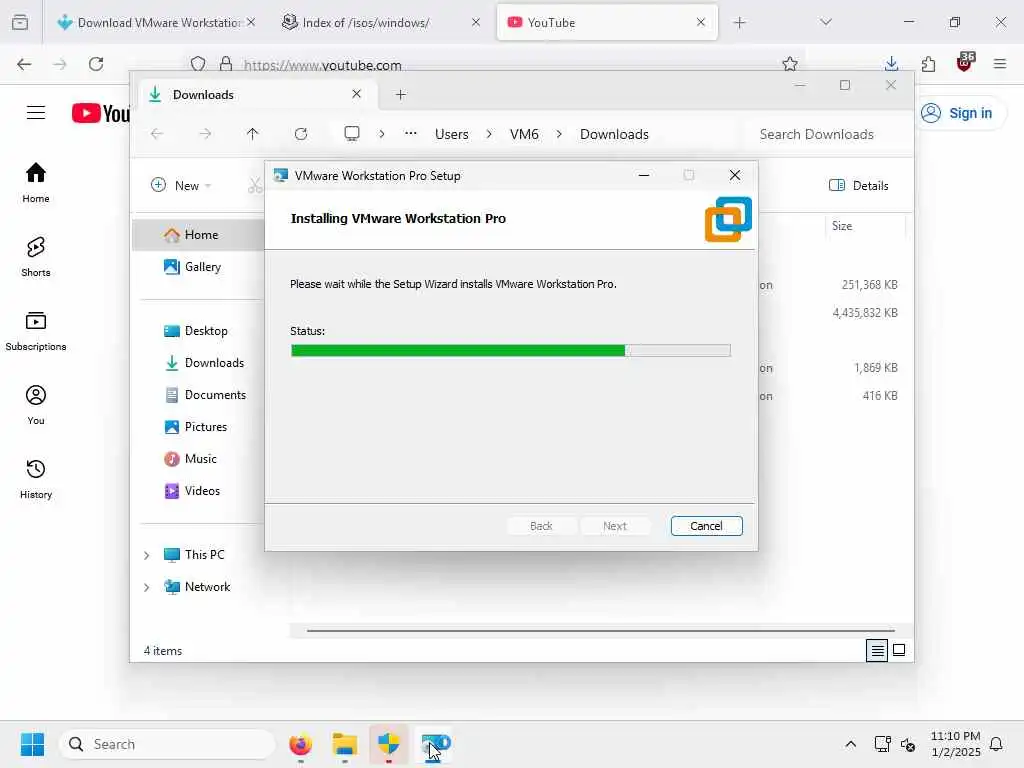This screenshot has width=1024, height=768.
Task: Go up one folder level in Explorer
Action: 253,134
